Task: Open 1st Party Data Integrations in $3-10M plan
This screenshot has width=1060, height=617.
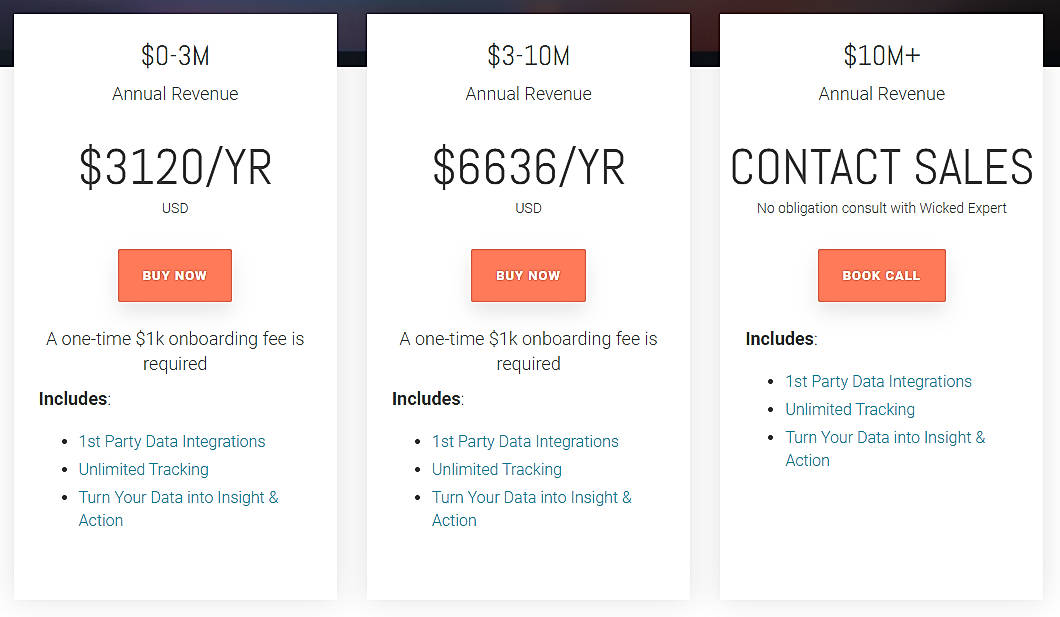Action: (x=525, y=441)
